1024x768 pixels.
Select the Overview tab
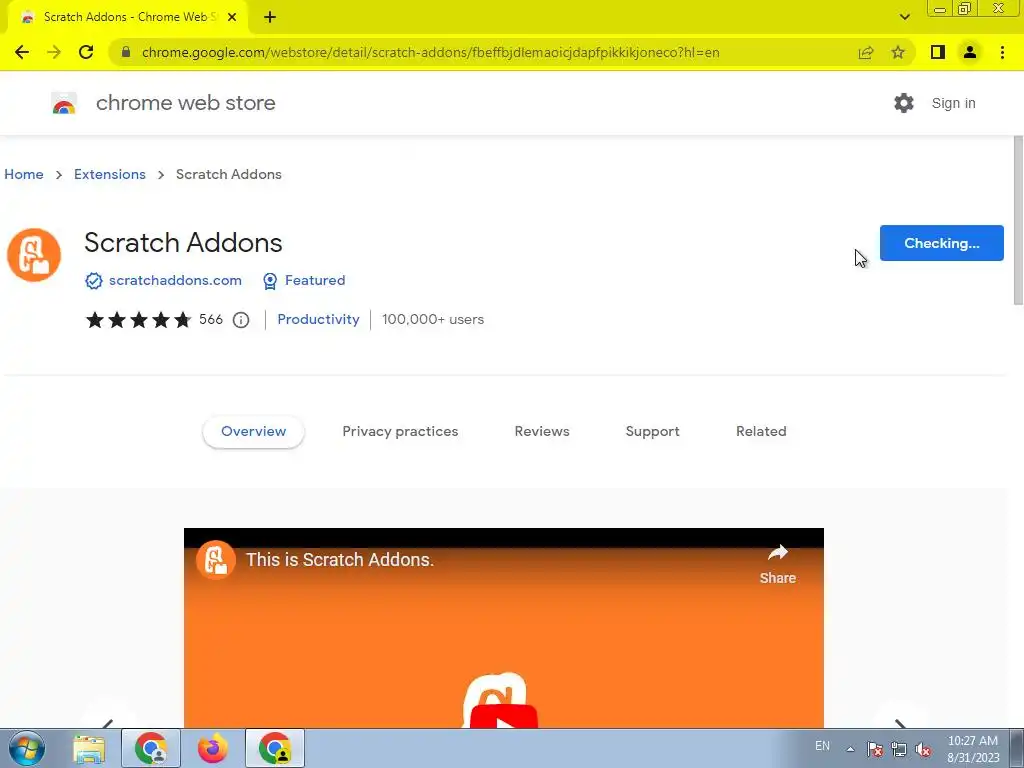tap(253, 432)
